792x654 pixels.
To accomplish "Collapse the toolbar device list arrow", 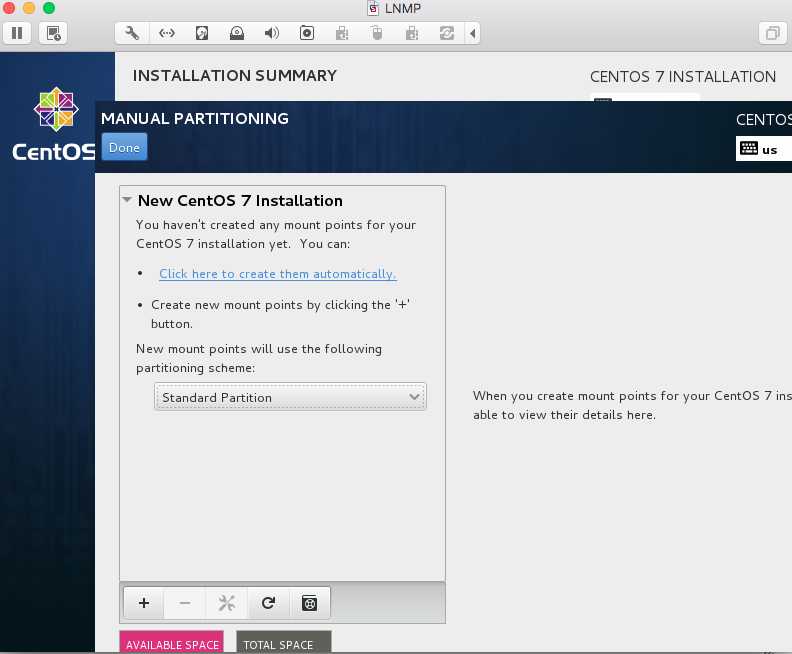I will (x=473, y=33).
